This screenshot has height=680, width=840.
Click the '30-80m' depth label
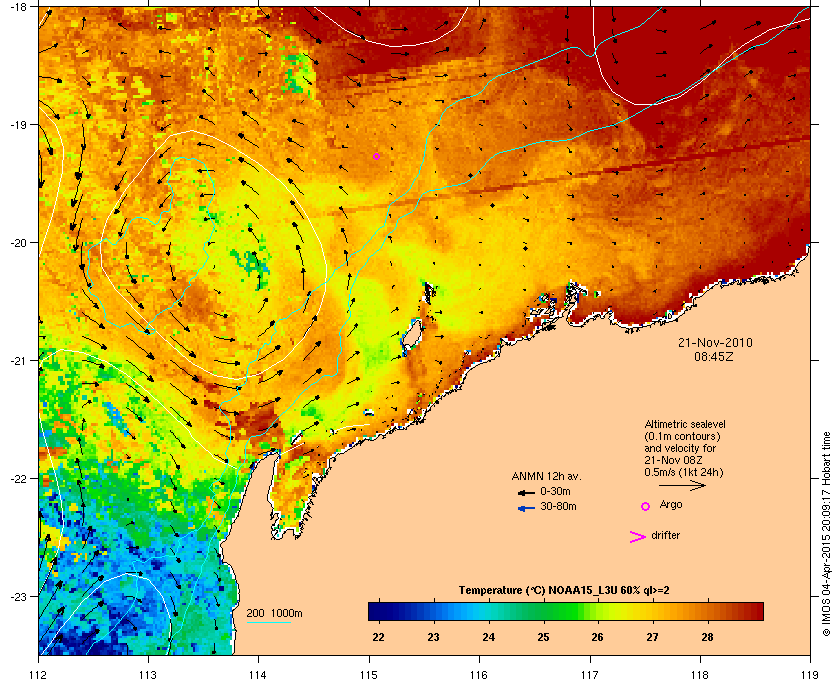(558, 506)
